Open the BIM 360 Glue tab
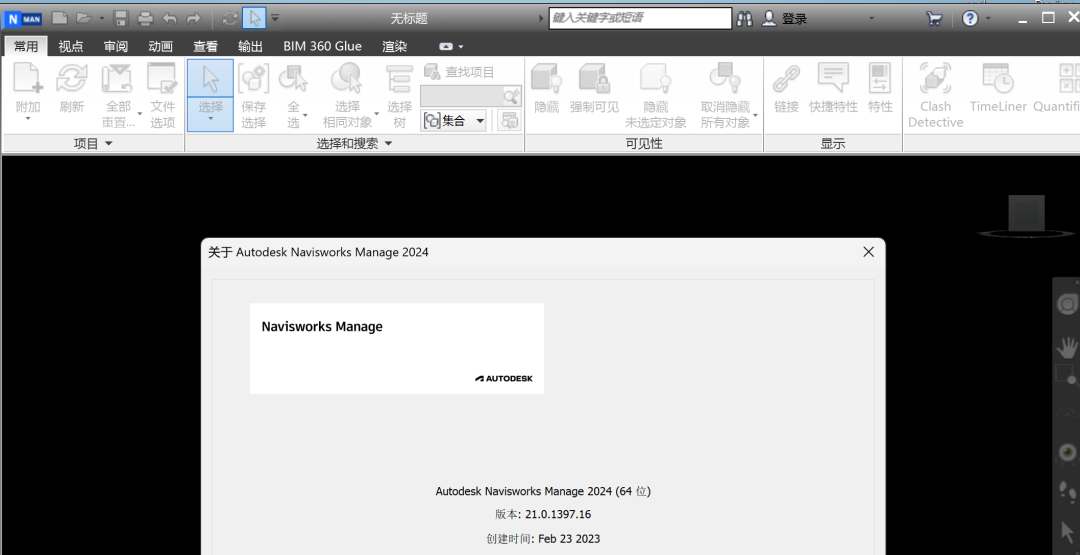The height and width of the screenshot is (555, 1080). coord(322,46)
